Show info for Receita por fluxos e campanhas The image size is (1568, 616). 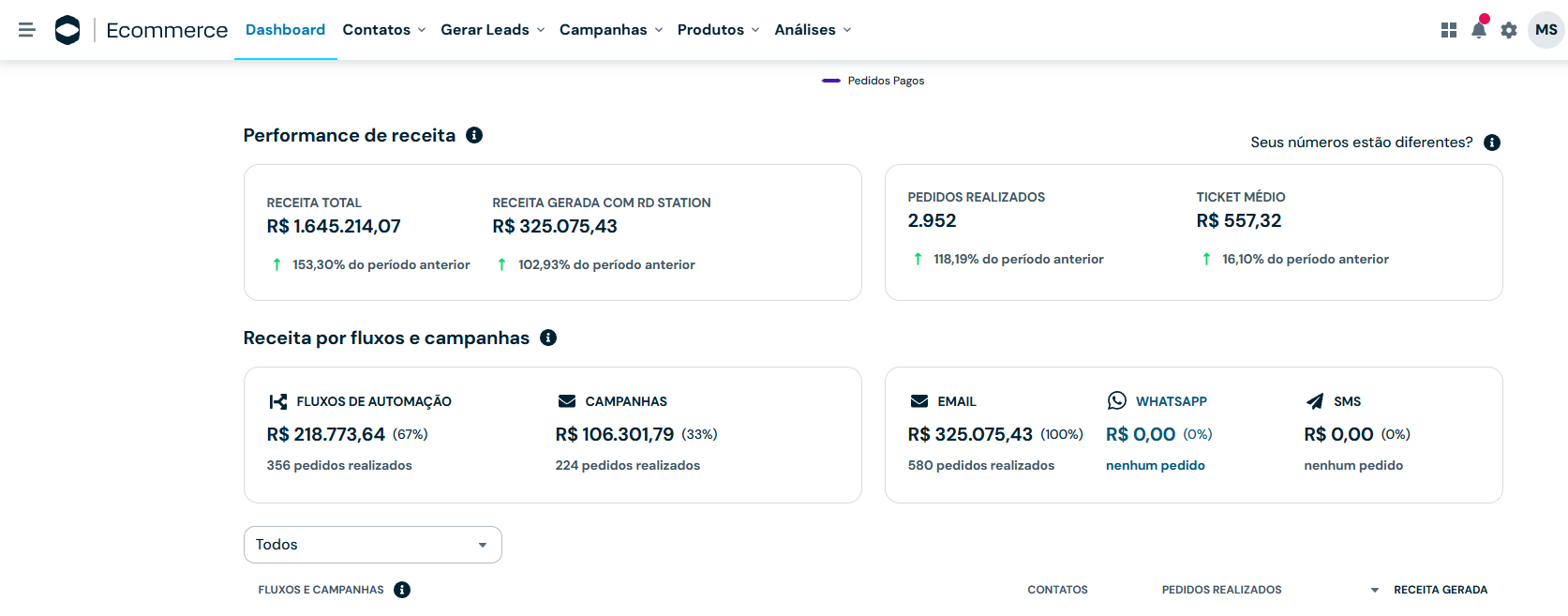[x=548, y=338]
